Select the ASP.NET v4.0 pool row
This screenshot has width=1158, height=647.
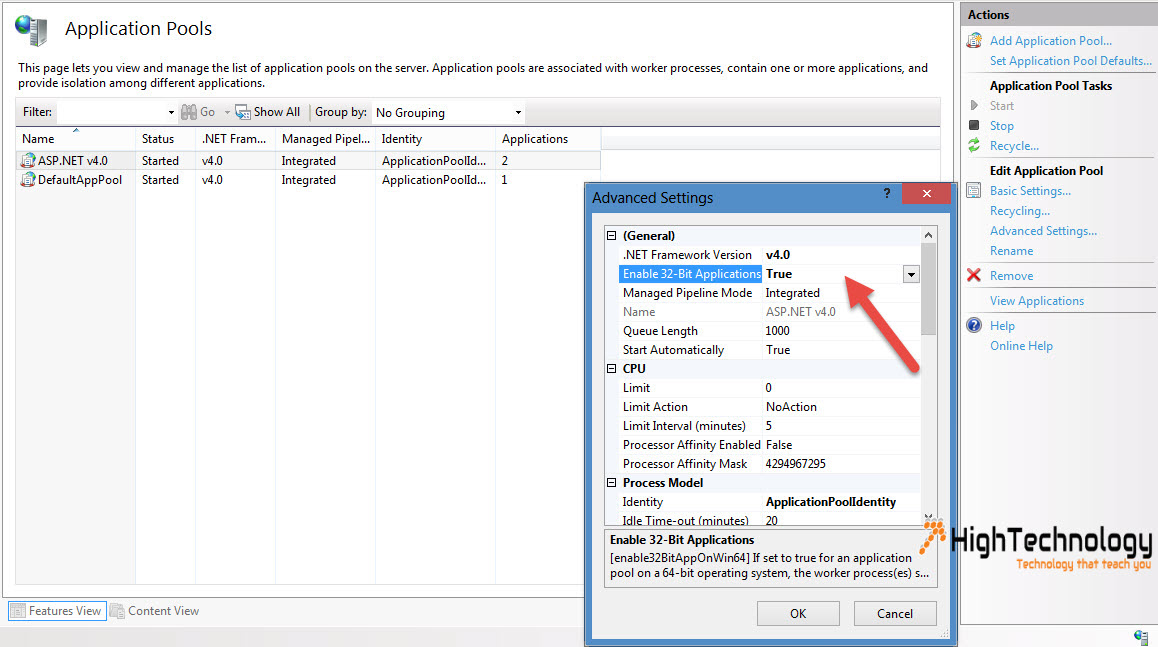(308, 160)
